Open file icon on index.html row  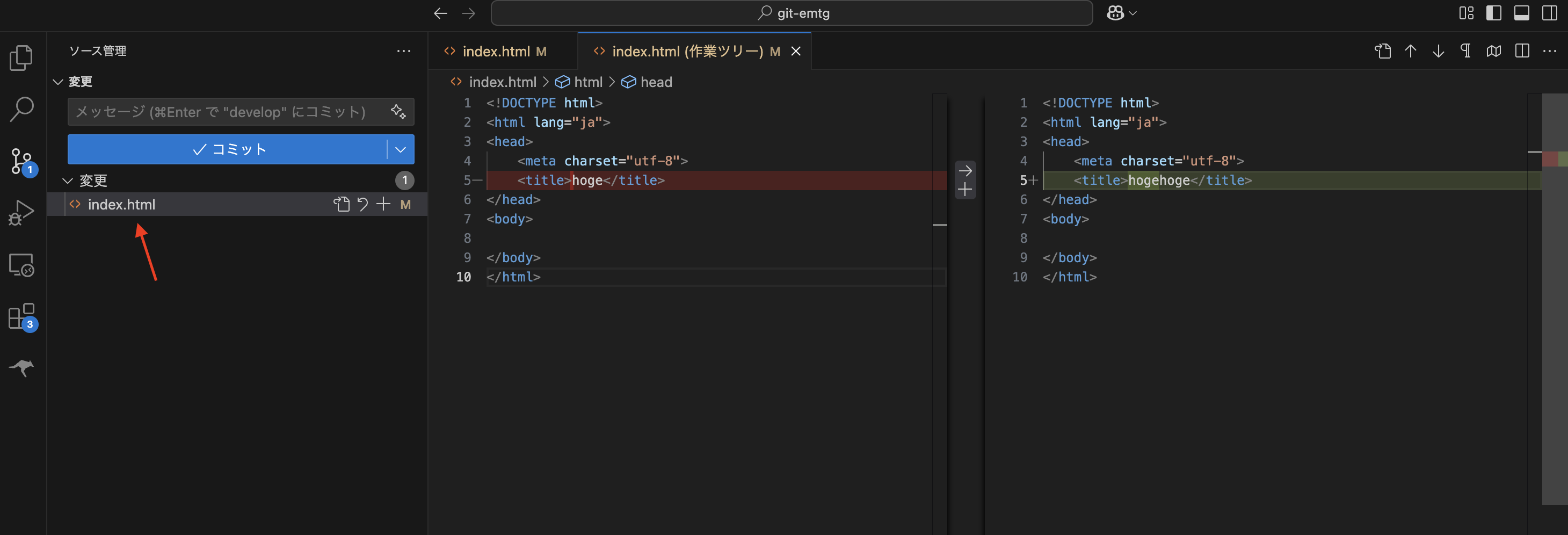click(x=342, y=205)
